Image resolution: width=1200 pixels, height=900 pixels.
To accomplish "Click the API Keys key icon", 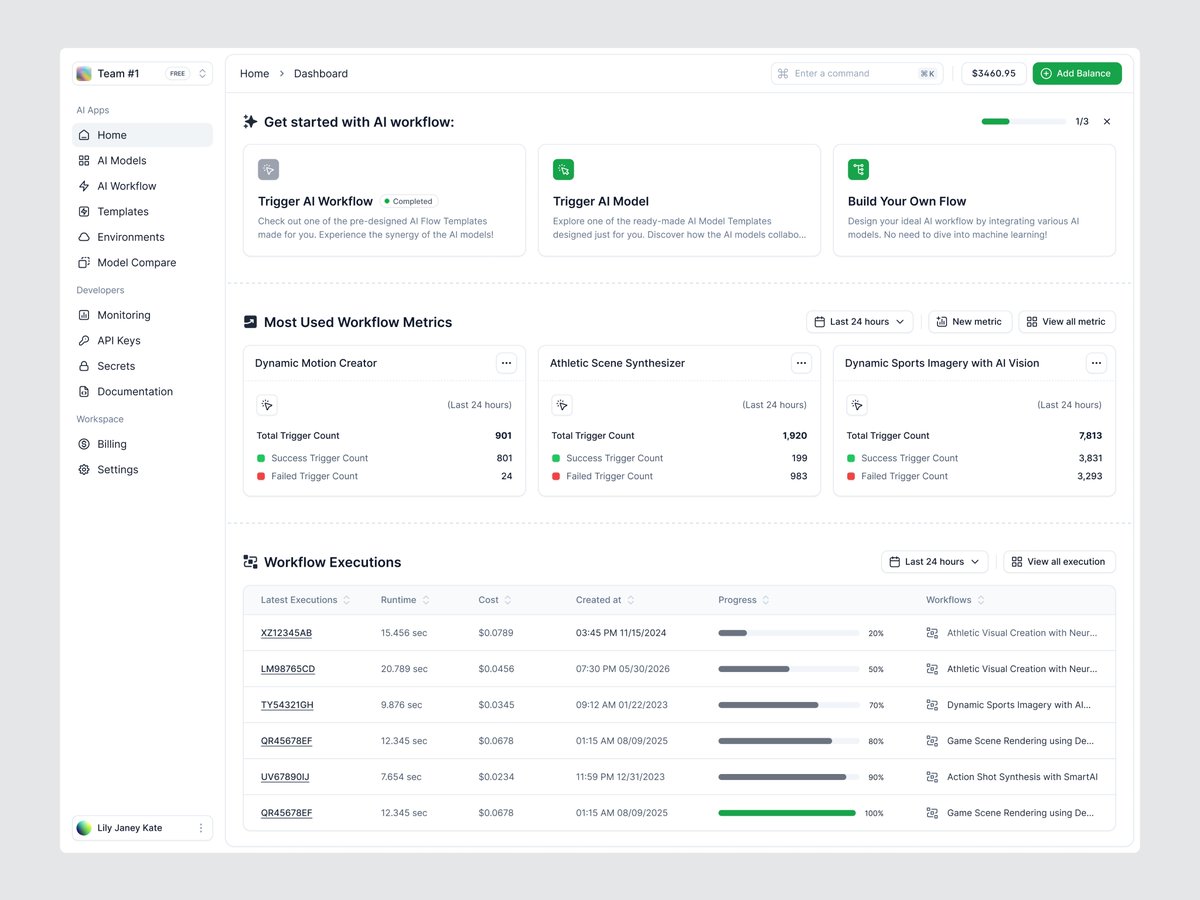I will click(x=84, y=340).
